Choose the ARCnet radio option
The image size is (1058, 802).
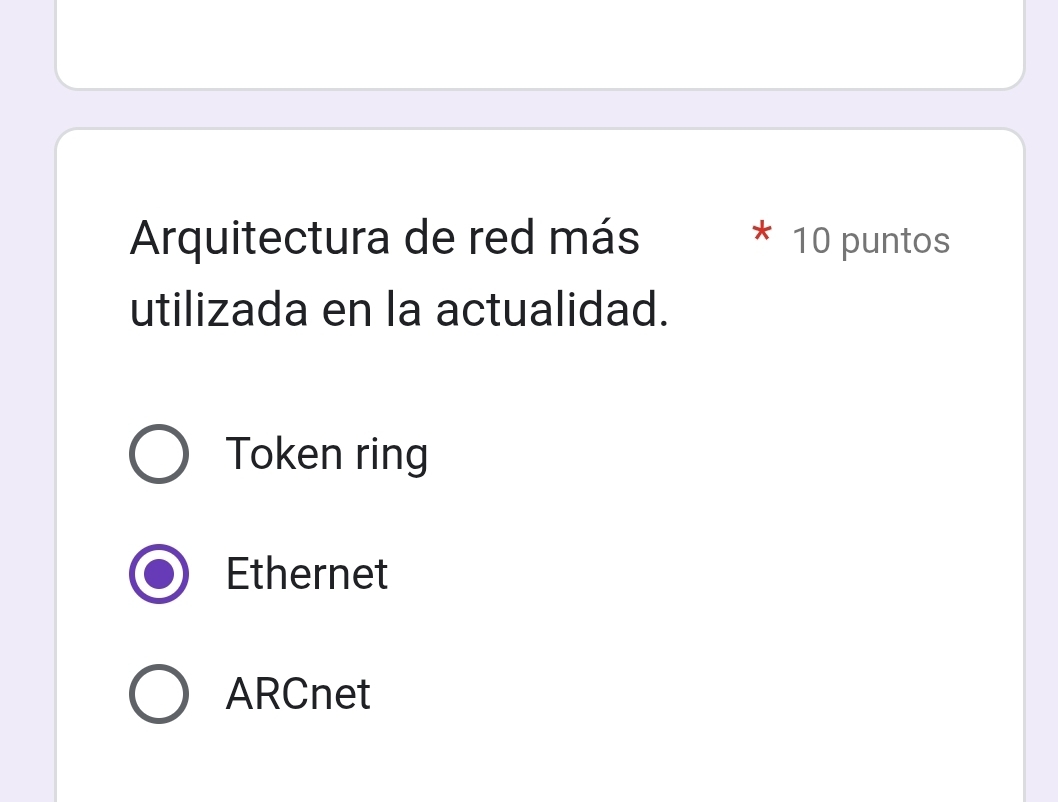coord(158,693)
